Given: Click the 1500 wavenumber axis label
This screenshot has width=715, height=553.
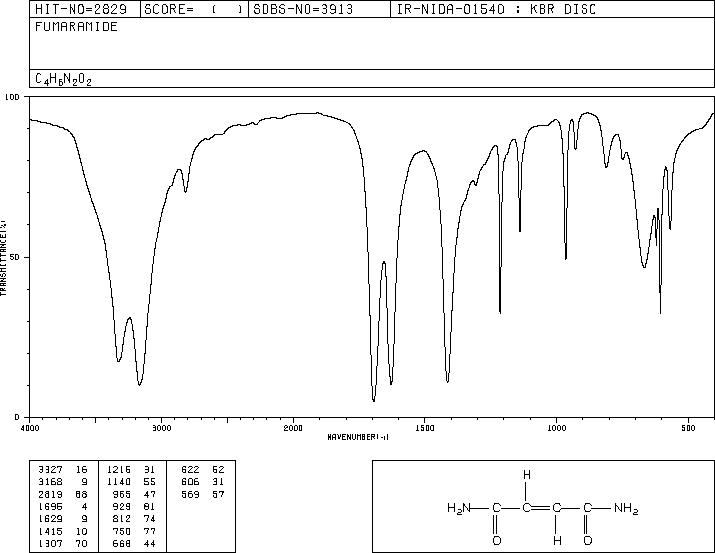Looking at the screenshot, I should click(425, 428).
